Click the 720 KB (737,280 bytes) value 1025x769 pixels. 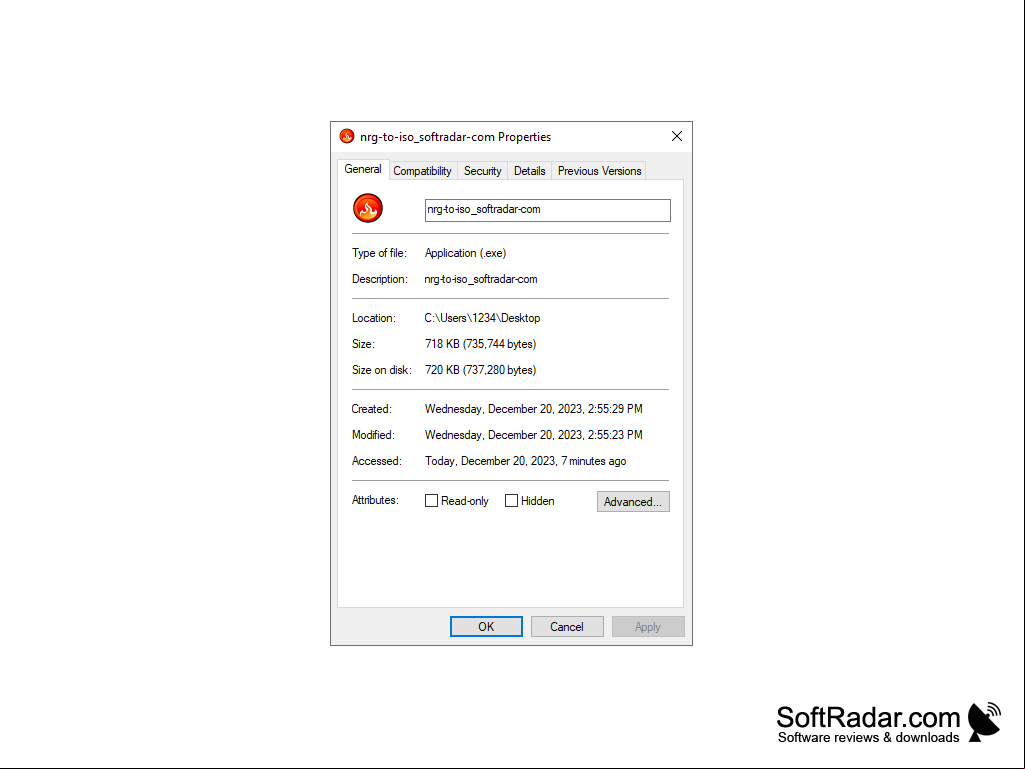(480, 370)
